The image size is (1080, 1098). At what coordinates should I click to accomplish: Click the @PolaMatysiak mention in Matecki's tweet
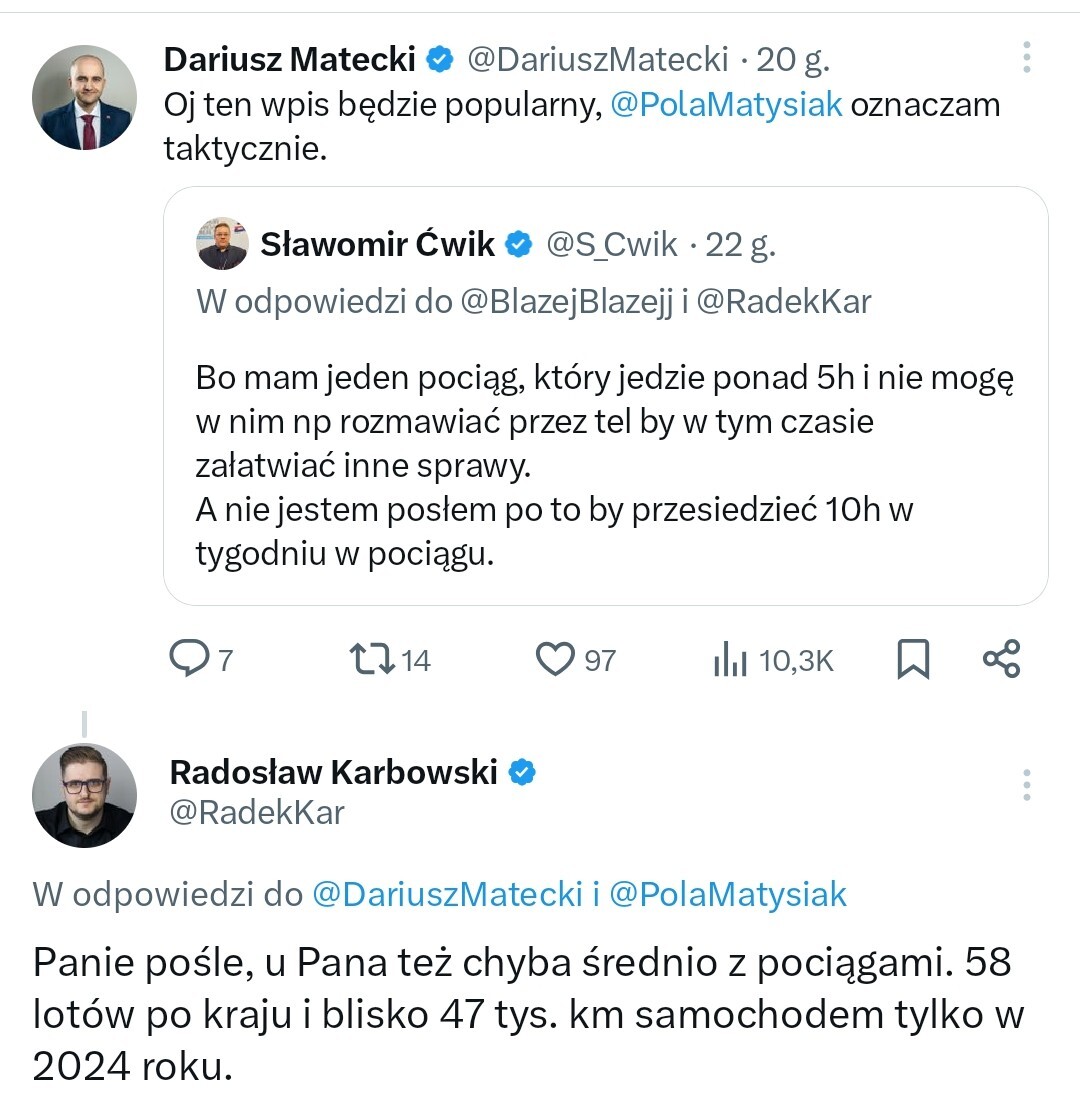(726, 105)
